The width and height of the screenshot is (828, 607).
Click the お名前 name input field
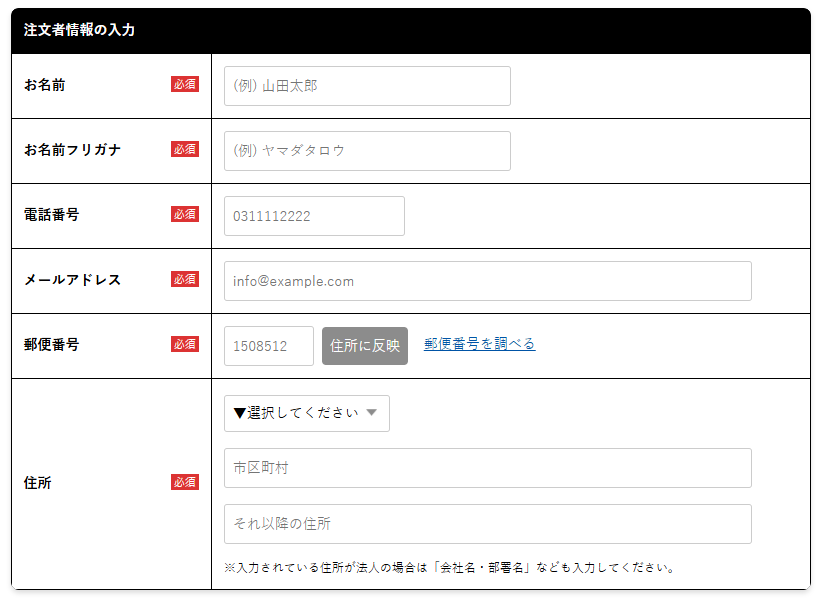point(367,86)
